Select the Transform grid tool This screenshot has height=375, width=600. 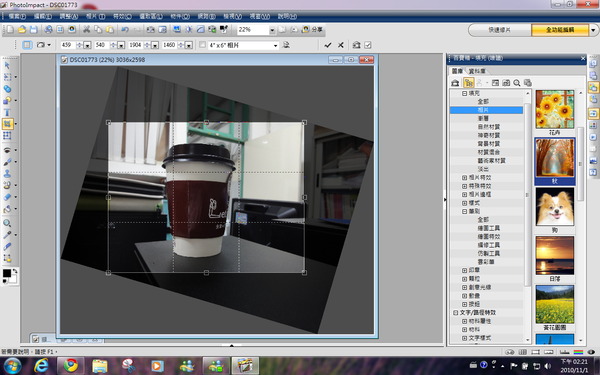7,135
